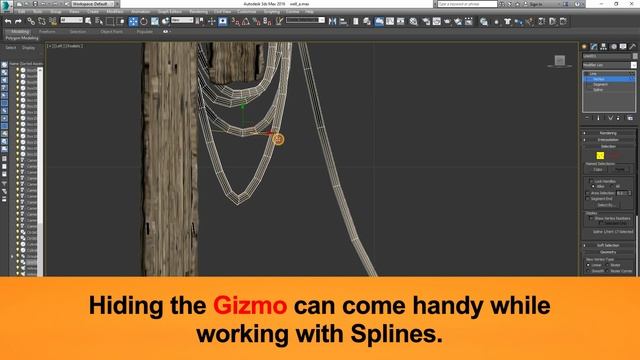Select the Bezier Corner vertex type radio
This screenshot has height=360, width=640.
608,271
